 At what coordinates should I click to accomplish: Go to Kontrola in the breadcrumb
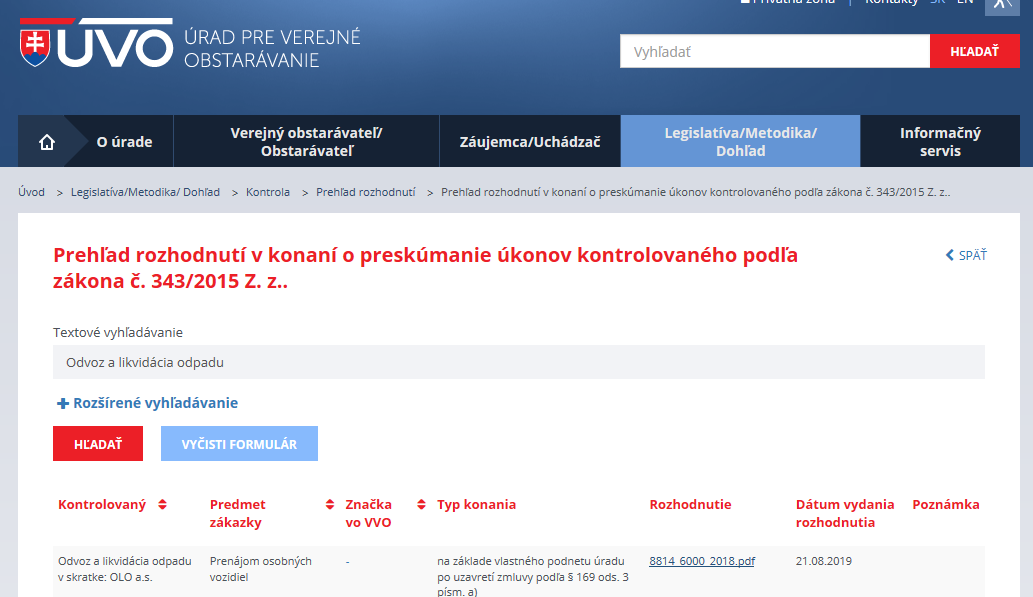[268, 192]
